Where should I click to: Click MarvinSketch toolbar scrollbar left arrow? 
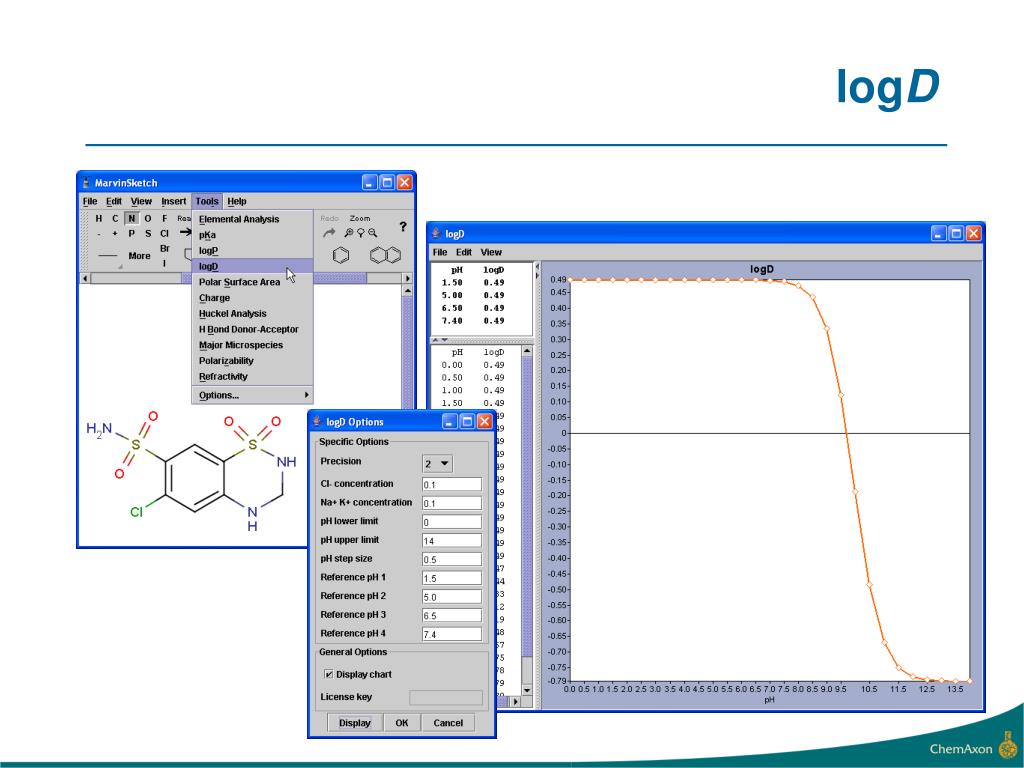(x=84, y=278)
